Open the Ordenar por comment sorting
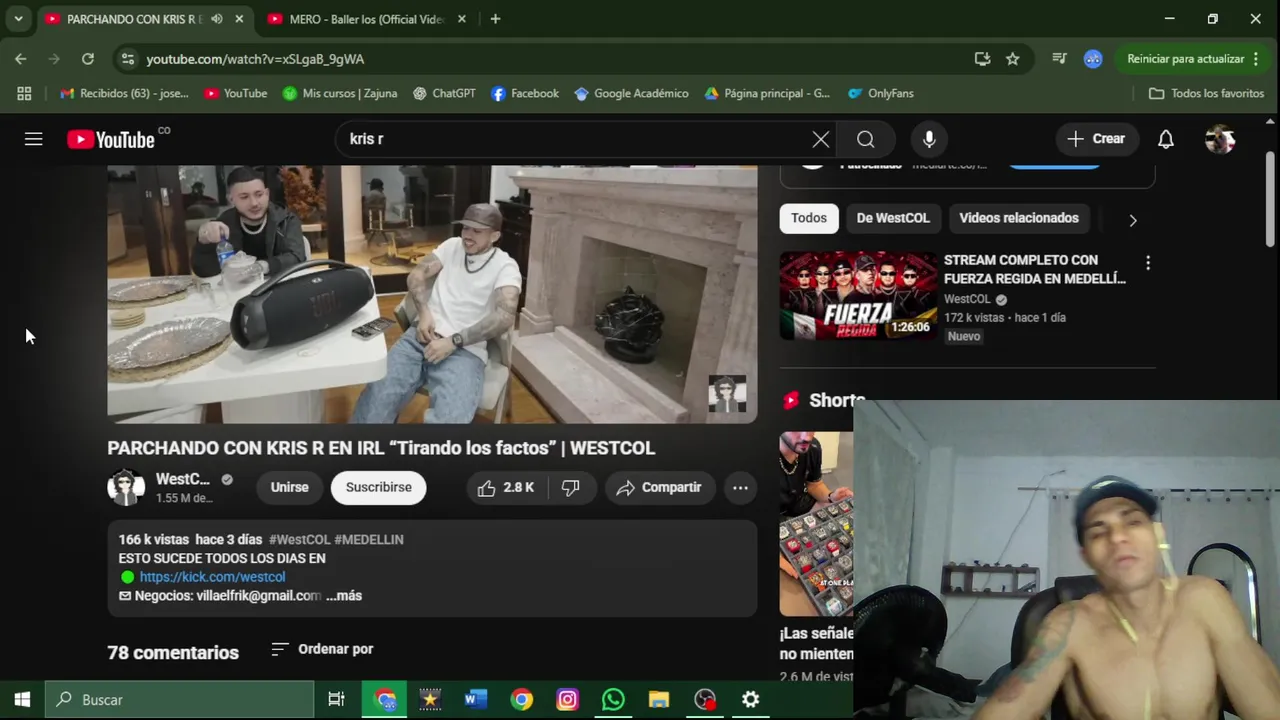Viewport: 1280px width, 720px height. click(322, 649)
